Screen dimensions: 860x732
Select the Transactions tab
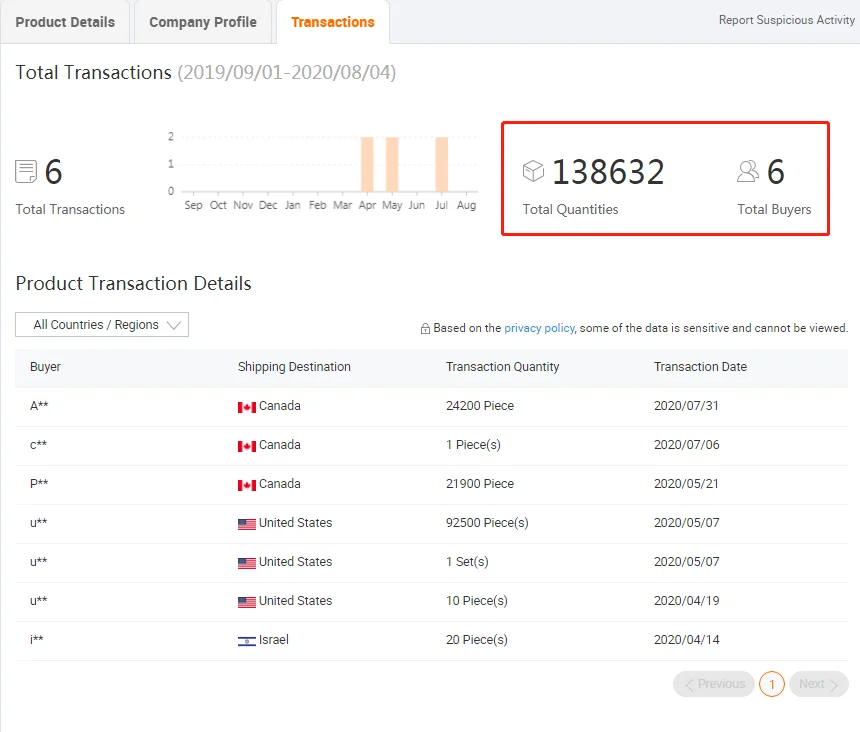(x=333, y=22)
